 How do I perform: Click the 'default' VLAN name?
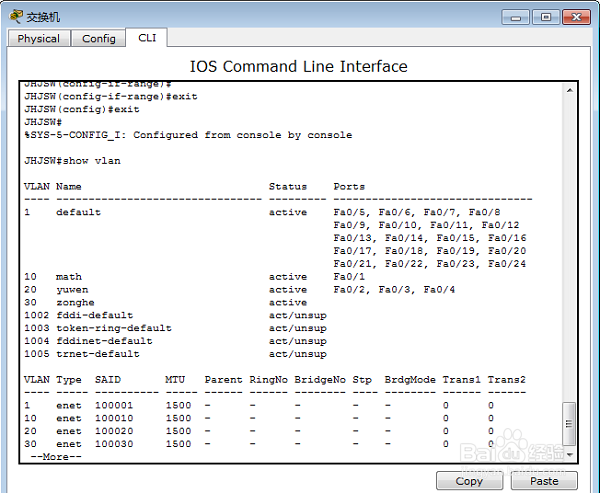click(x=78, y=212)
